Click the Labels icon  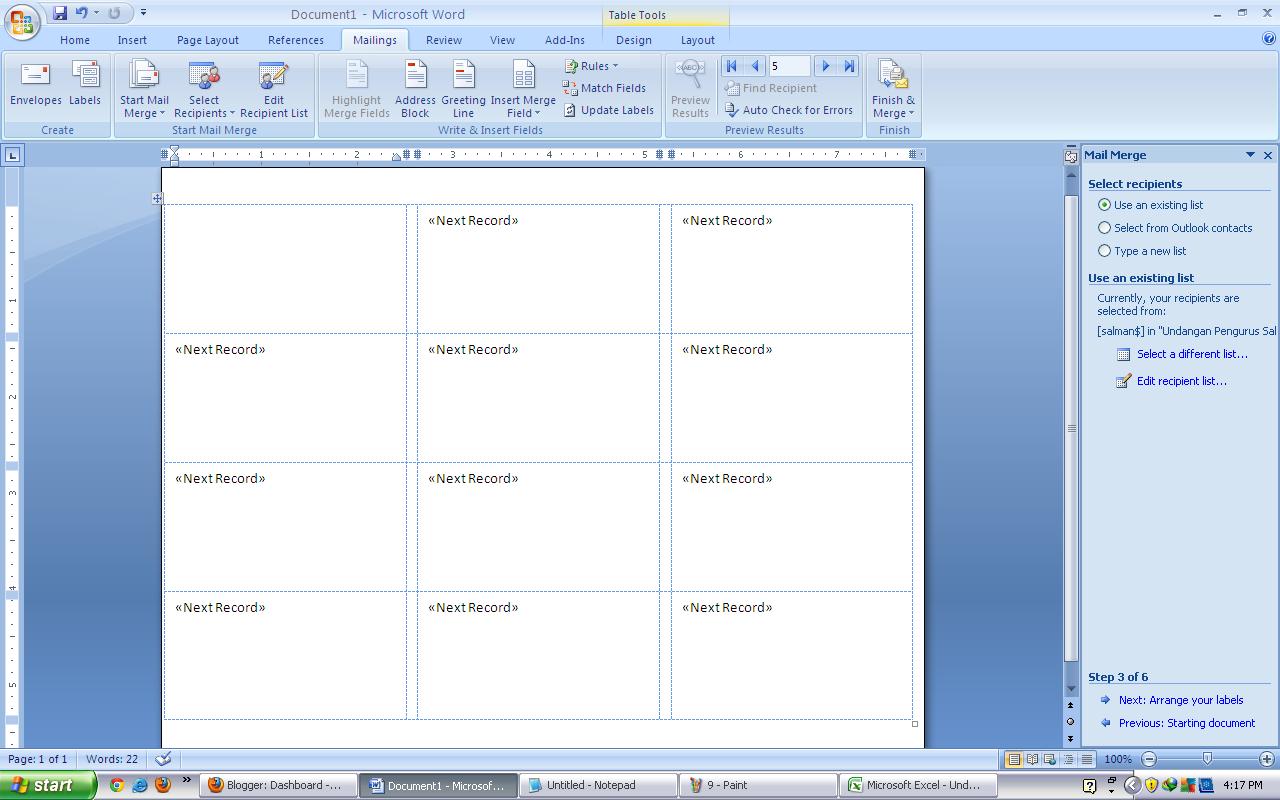[85, 83]
